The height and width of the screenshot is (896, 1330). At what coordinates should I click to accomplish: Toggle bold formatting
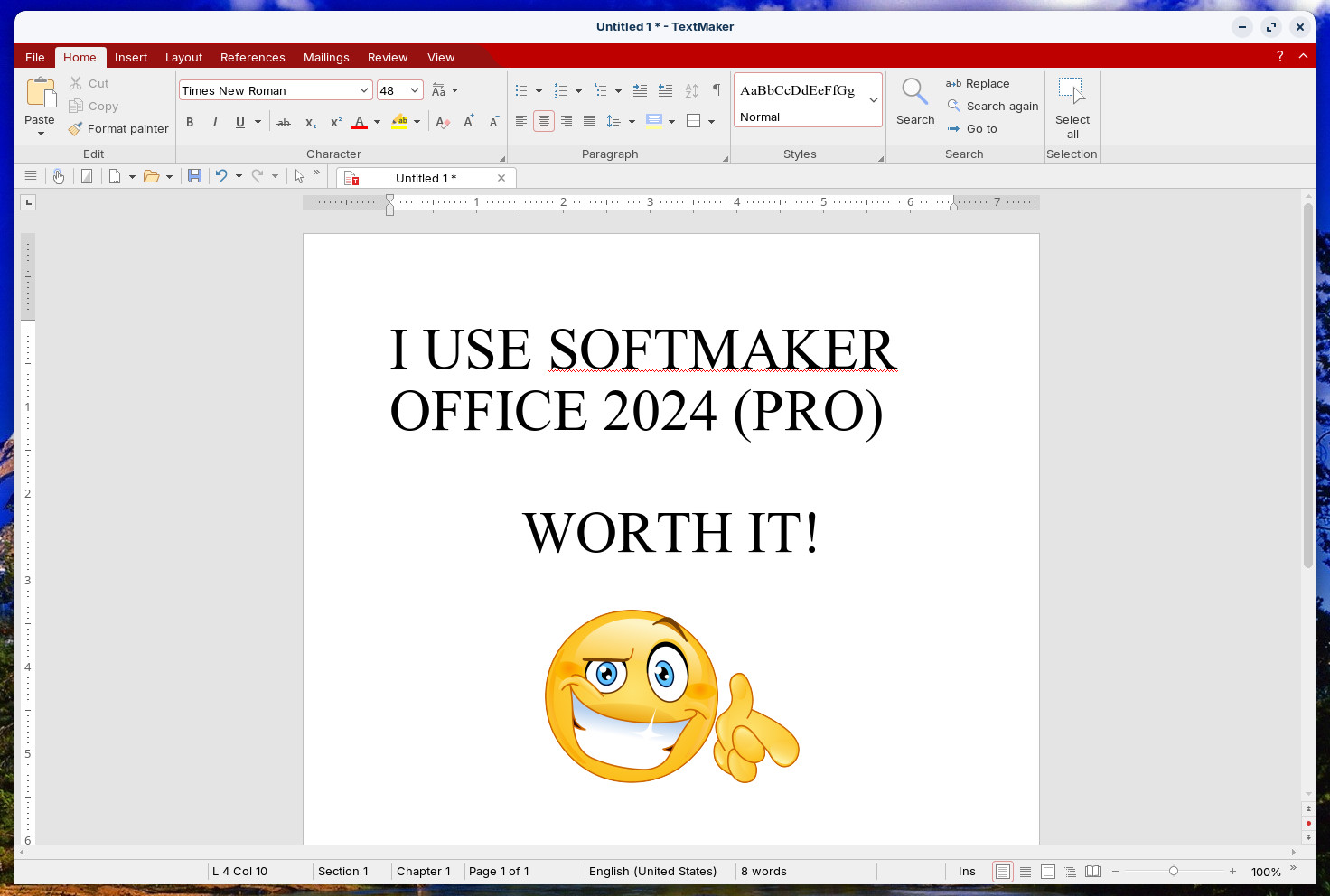pyautogui.click(x=190, y=122)
